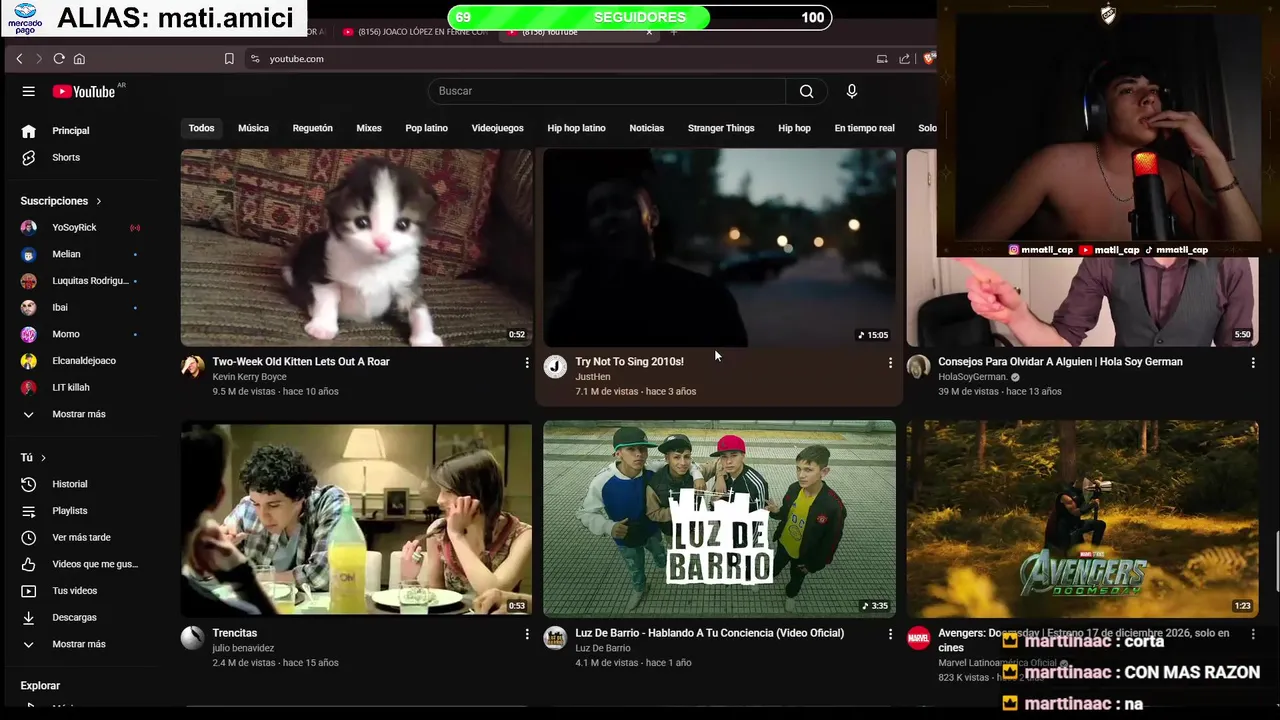The height and width of the screenshot is (720, 1280).
Task: Open JustHen channel avatar
Action: (555, 367)
